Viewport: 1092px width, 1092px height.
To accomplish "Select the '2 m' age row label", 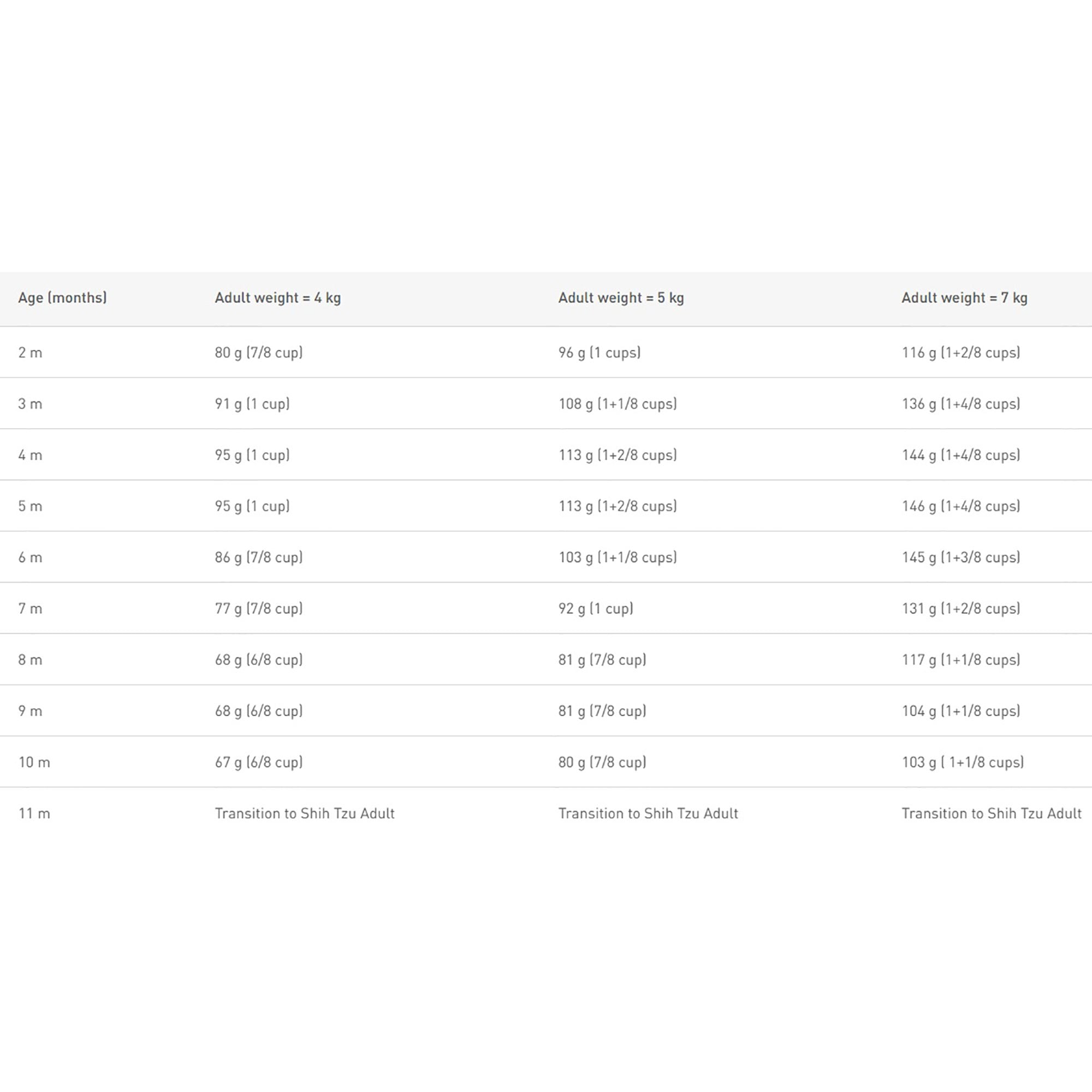I will (x=30, y=353).
